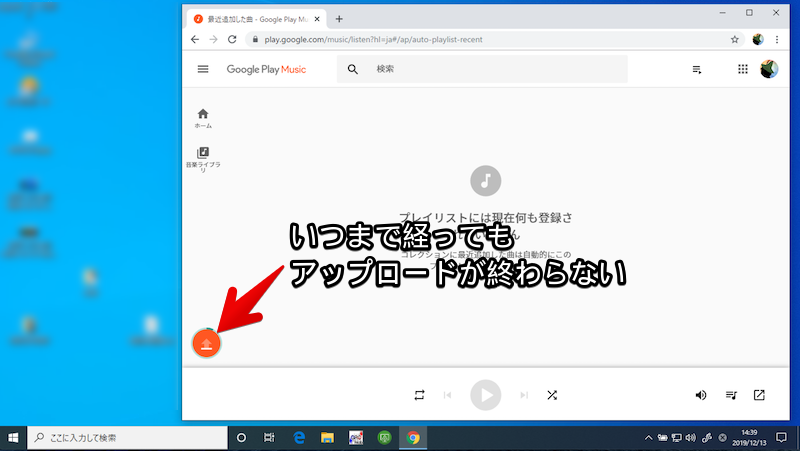The height and width of the screenshot is (451, 800).
Task: Open a new browser tab
Action: coord(339,19)
